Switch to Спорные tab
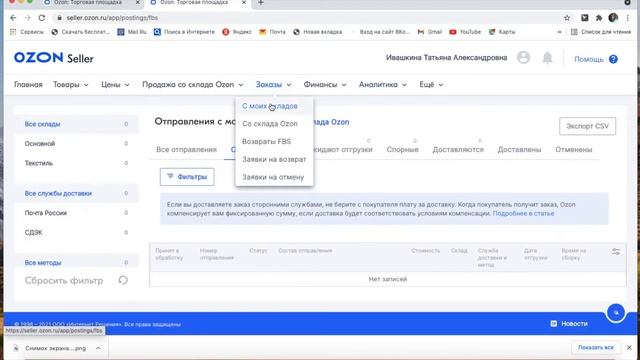Screen dimensions: 640x360 click(402, 149)
